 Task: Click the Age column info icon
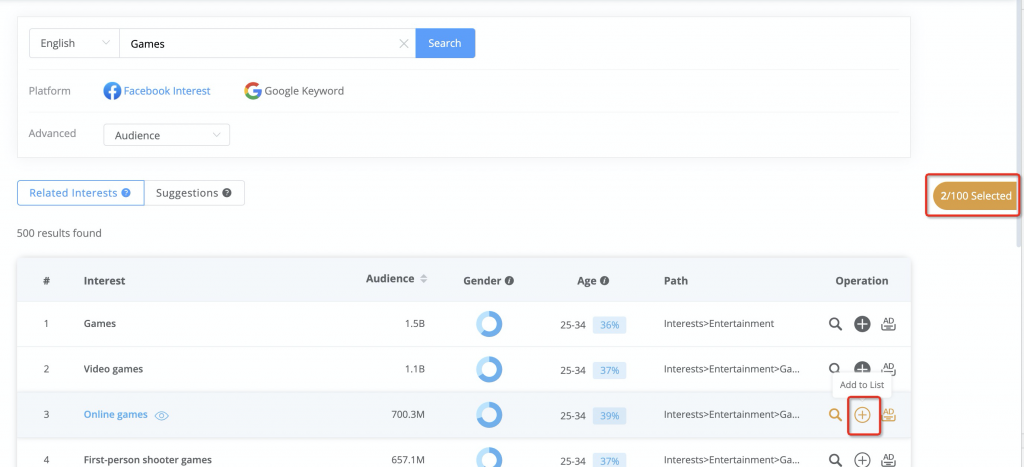coord(605,281)
